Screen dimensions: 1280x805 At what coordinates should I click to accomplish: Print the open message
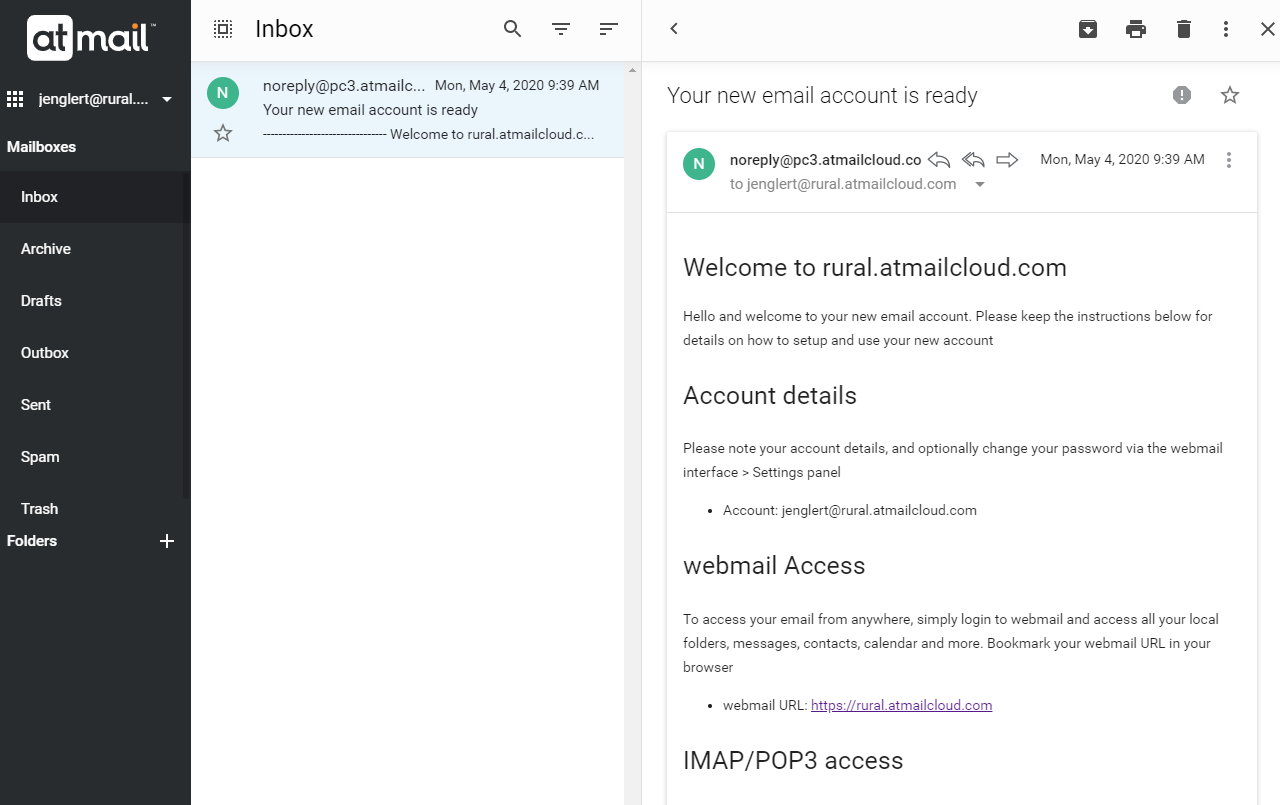pos(1136,29)
